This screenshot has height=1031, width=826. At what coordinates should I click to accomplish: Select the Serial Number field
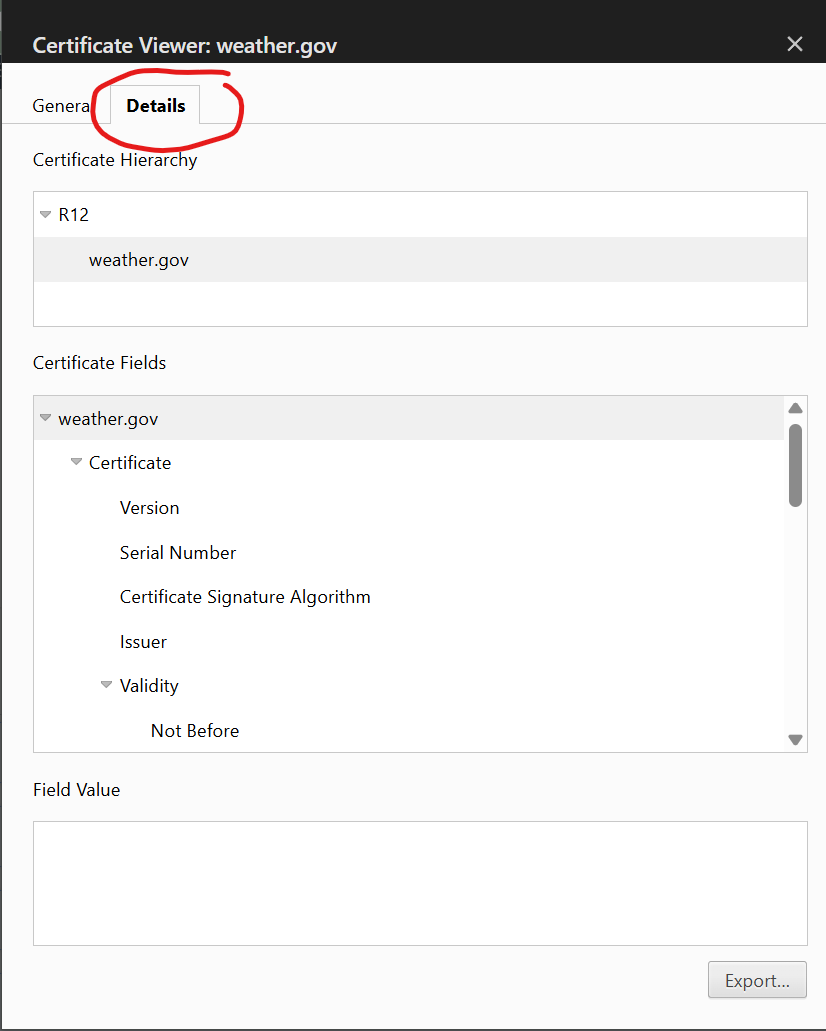[408, 552]
